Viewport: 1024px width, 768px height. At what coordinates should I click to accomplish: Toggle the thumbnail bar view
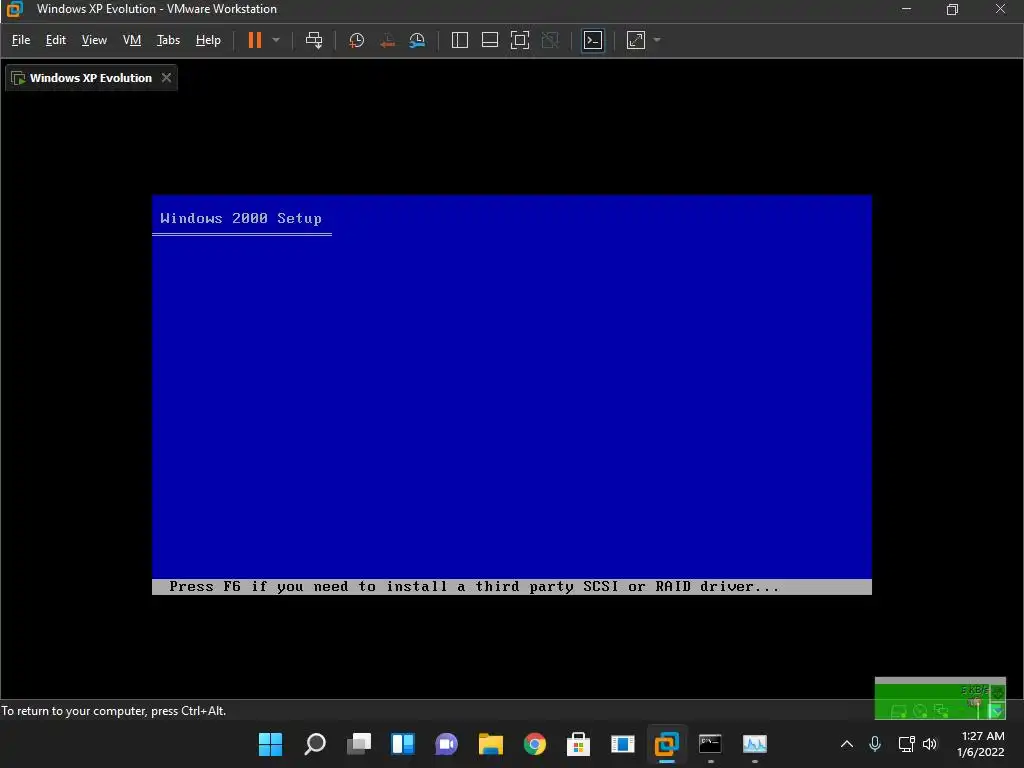(490, 40)
